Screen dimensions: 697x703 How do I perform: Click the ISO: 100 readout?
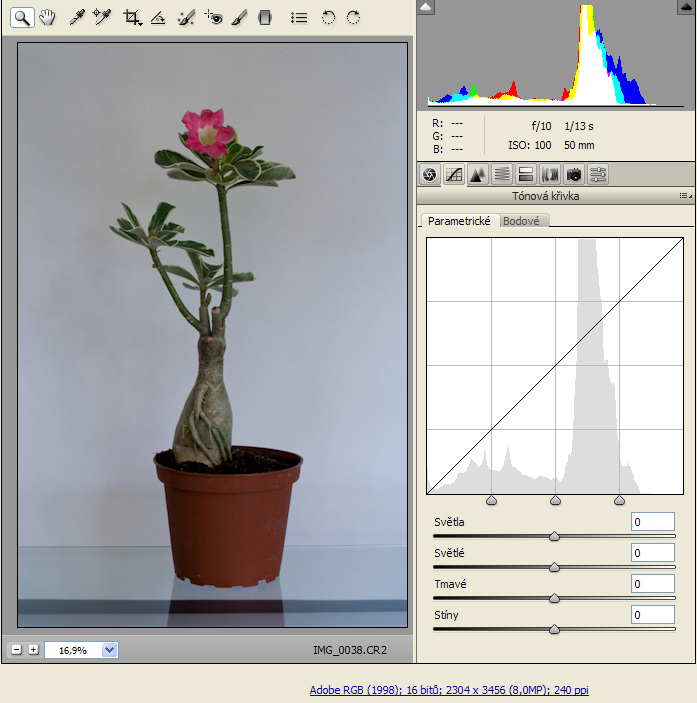click(529, 145)
